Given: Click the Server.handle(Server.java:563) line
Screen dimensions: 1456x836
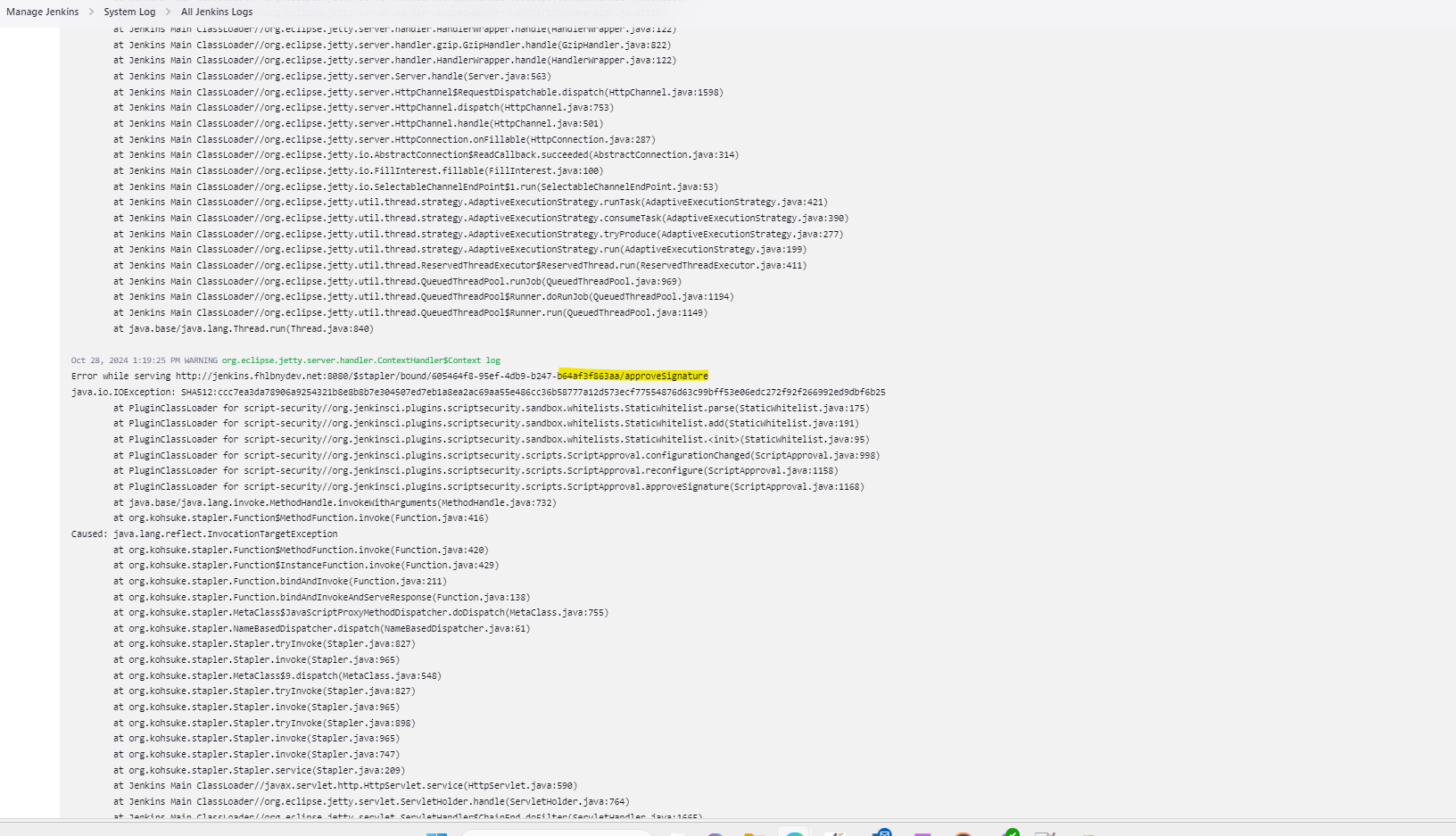Looking at the screenshot, I should 332,76.
